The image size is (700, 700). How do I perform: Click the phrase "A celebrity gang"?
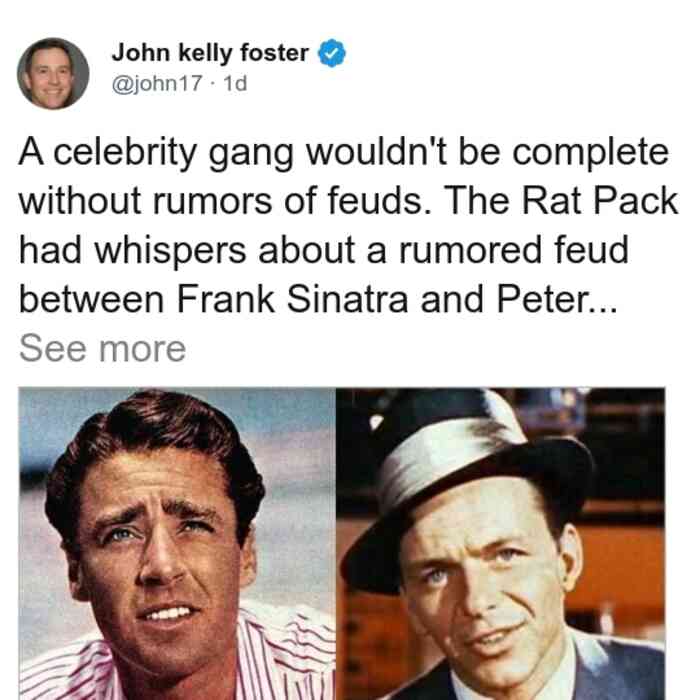click(156, 153)
